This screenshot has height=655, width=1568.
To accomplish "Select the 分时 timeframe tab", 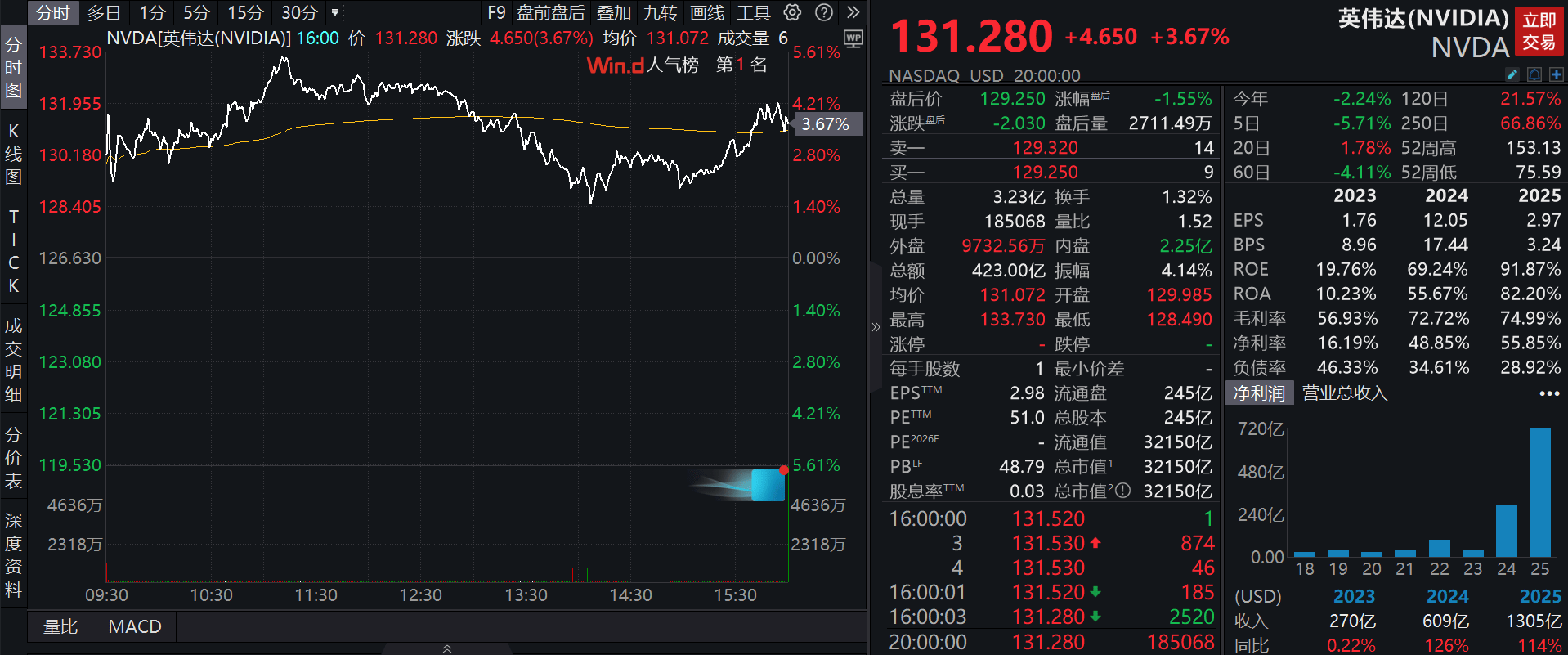I will point(52,12).
